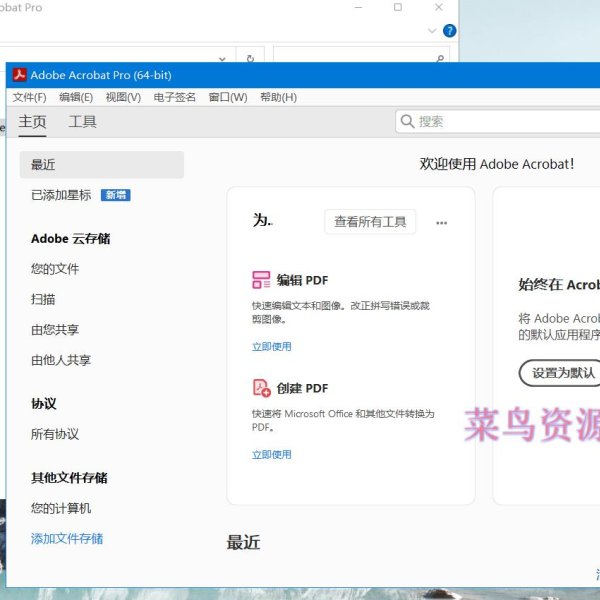This screenshot has height=600, width=600.
Task: Click the refresh icon in back window
Action: coord(250,58)
